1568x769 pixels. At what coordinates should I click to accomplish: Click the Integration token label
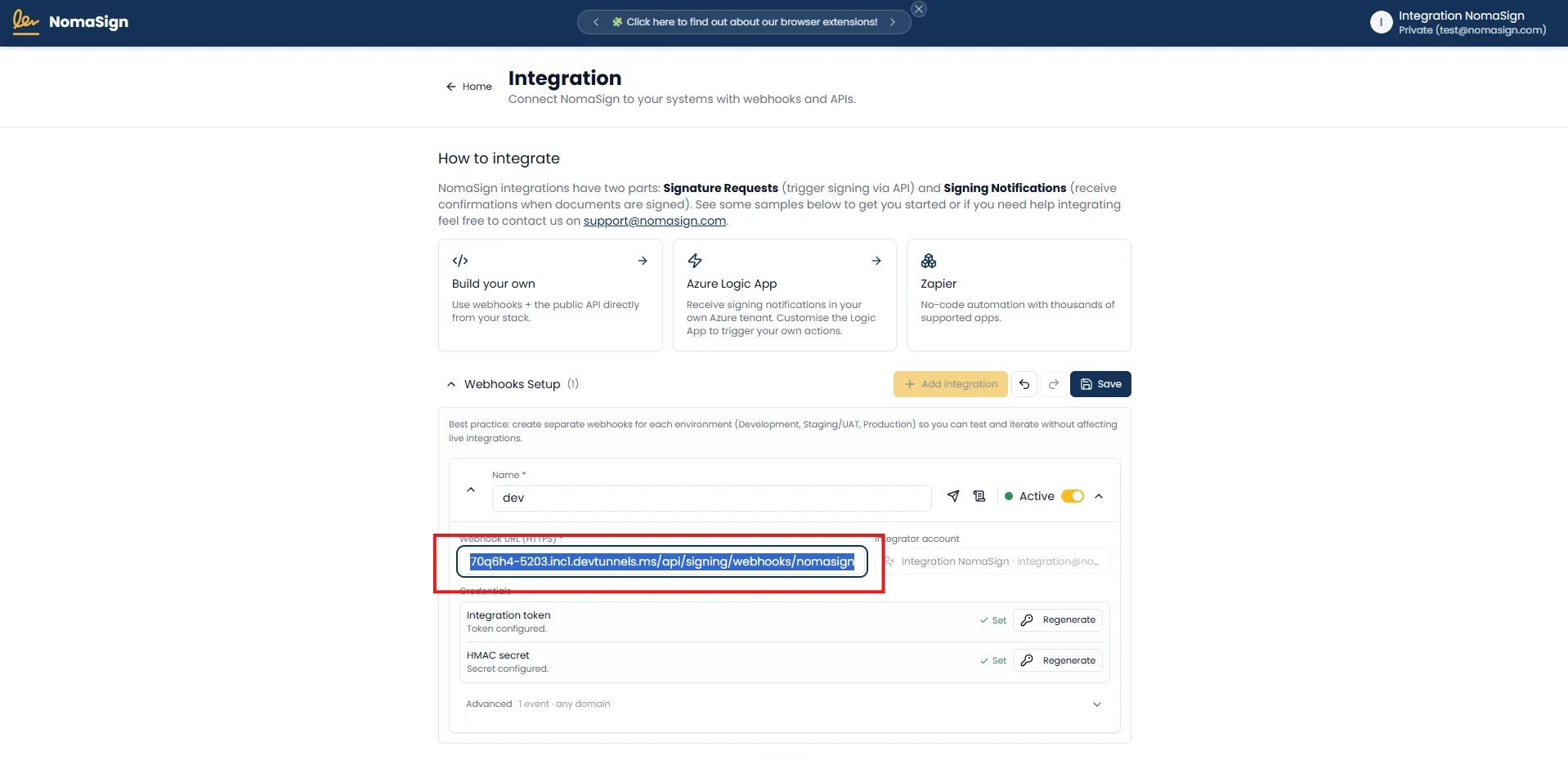[508, 615]
